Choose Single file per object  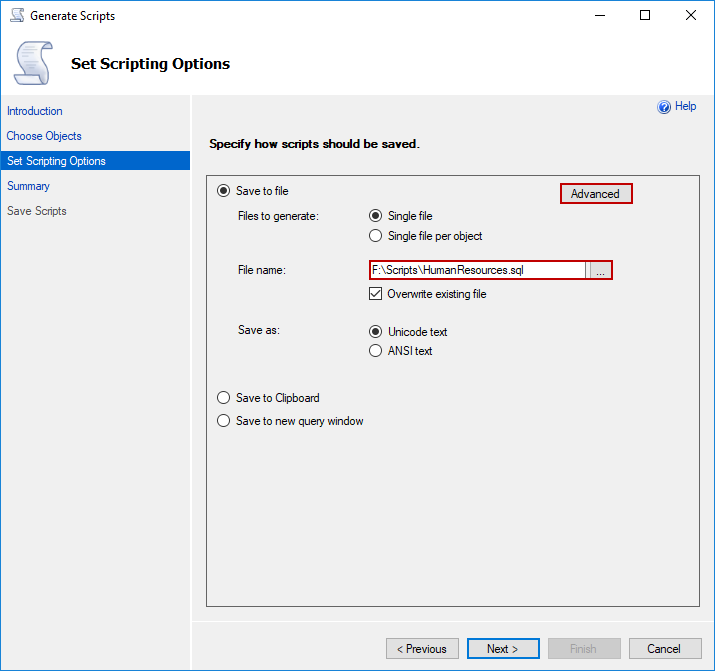376,236
